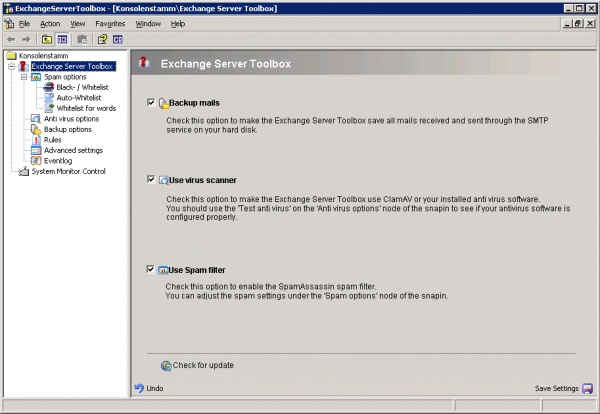Click the Black- / Whitelist icon in tree
This screenshot has width=600, height=414.
point(49,87)
